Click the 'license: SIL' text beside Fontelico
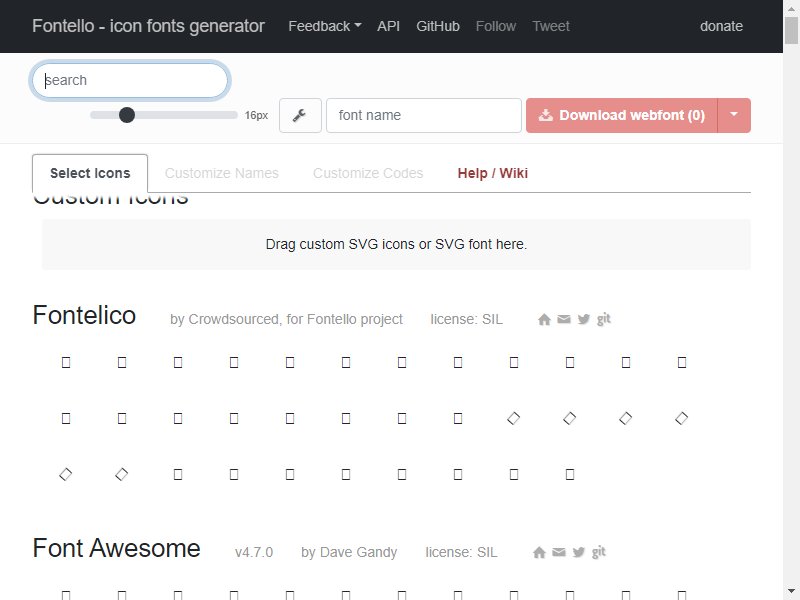The image size is (800, 600). 466,319
